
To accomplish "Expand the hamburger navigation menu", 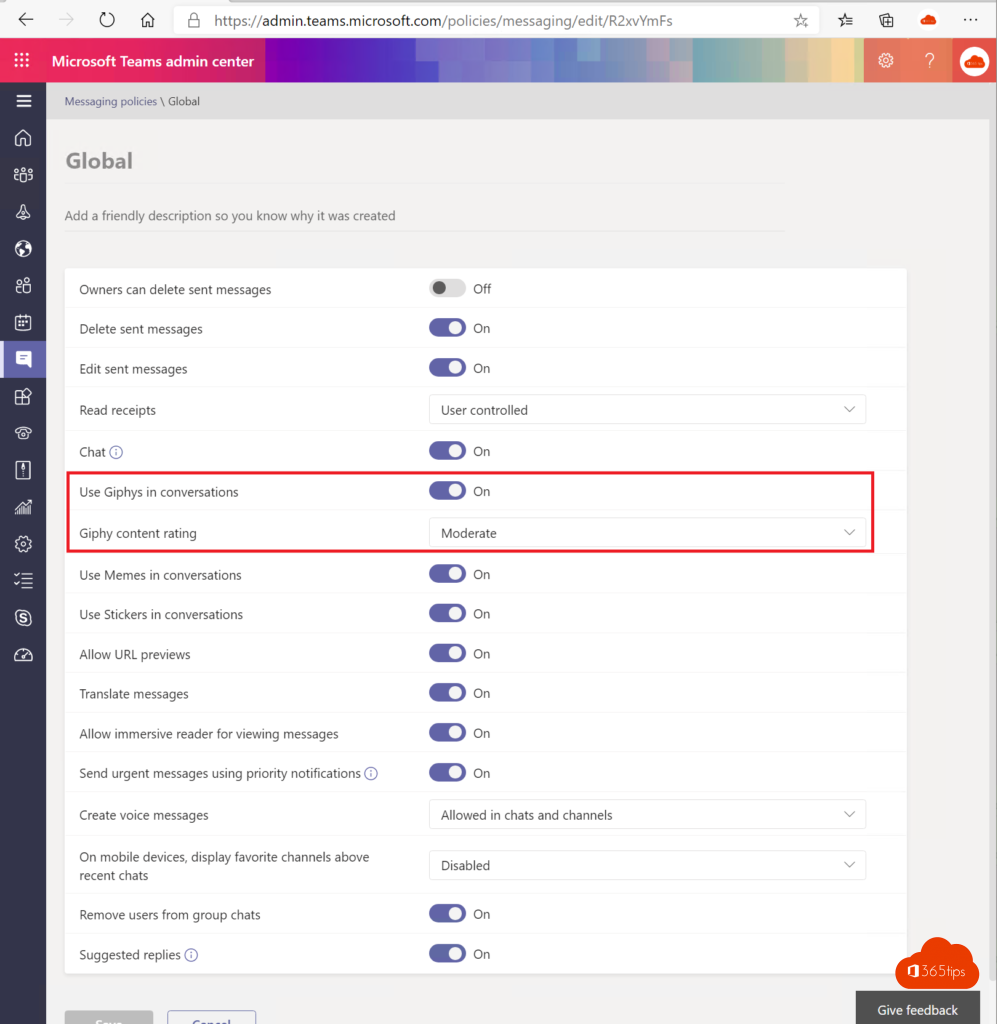I will click(23, 101).
